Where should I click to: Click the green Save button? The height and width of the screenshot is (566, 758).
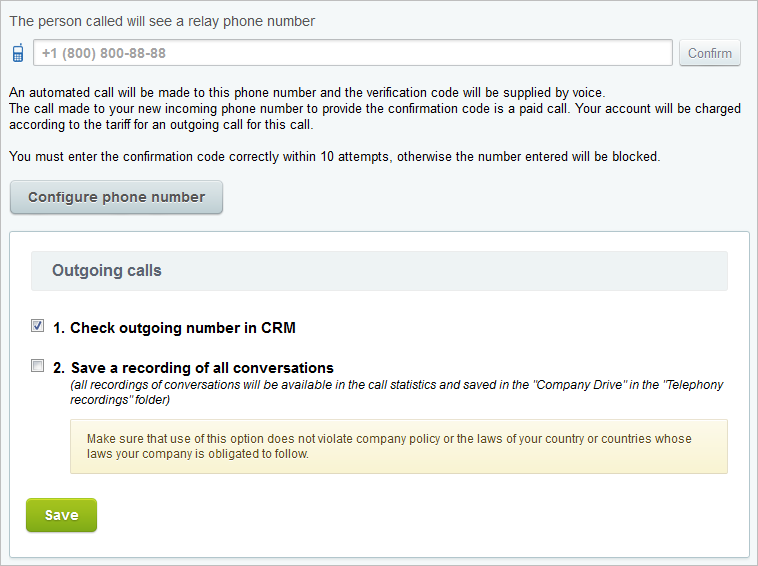point(61,515)
